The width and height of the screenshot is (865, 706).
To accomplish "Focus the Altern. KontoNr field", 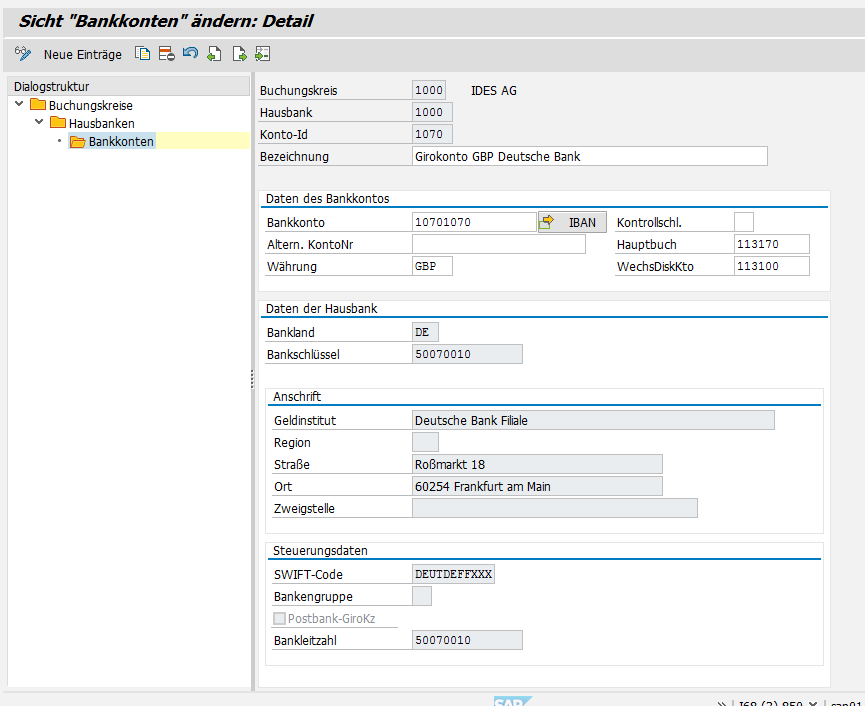I will point(498,244).
